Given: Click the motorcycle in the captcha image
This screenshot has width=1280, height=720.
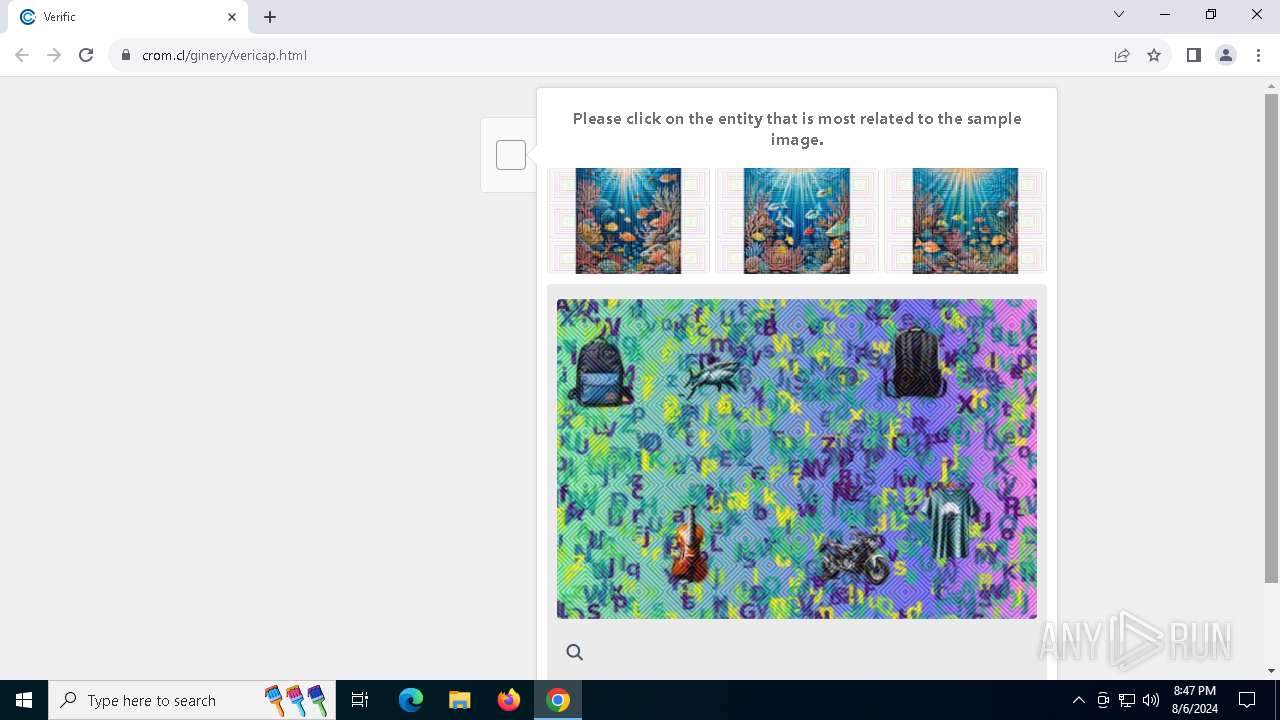Looking at the screenshot, I should pos(853,557).
